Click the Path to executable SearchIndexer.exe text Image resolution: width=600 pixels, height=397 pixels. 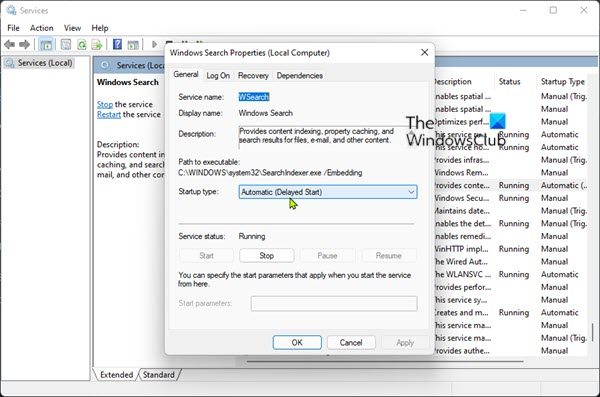pos(270,173)
